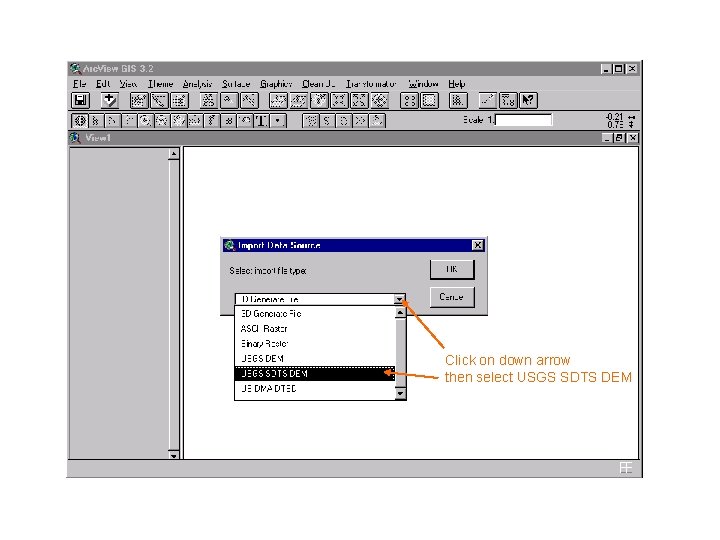
Task: Select the Hot Link lightning tool
Action: pyautogui.click(x=212, y=121)
